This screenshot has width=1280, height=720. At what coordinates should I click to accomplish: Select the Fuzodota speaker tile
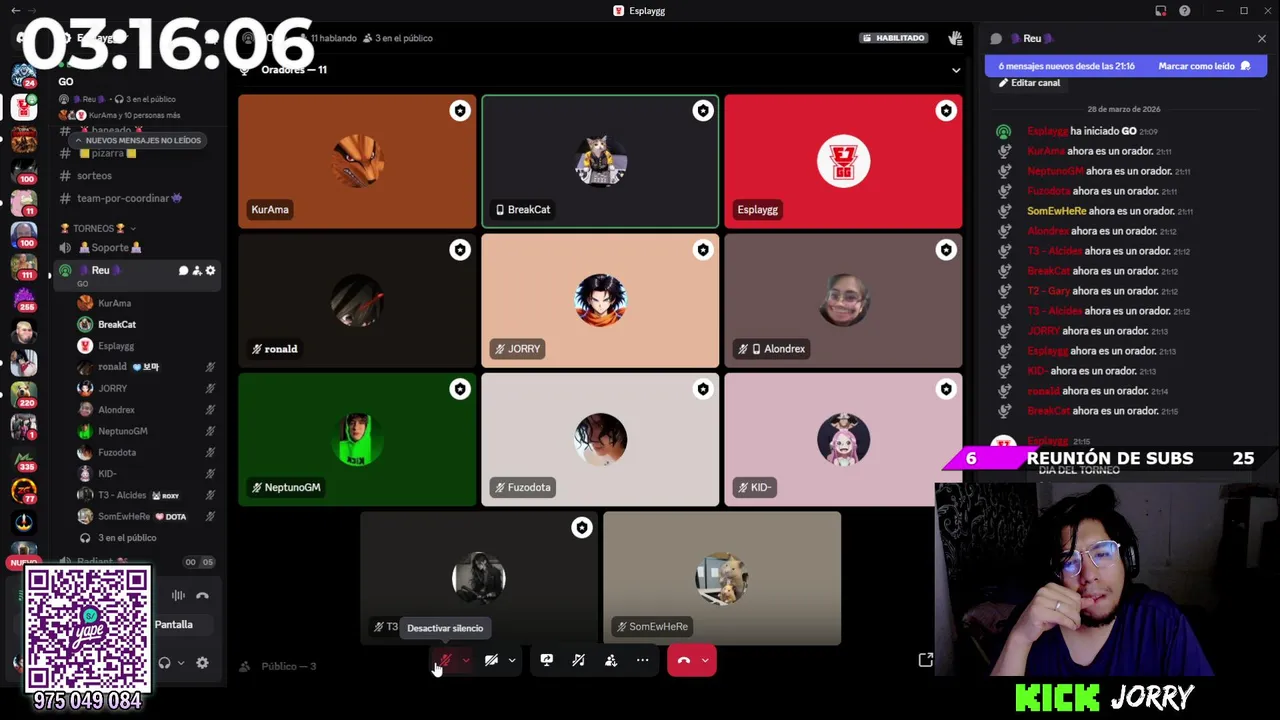(600, 439)
